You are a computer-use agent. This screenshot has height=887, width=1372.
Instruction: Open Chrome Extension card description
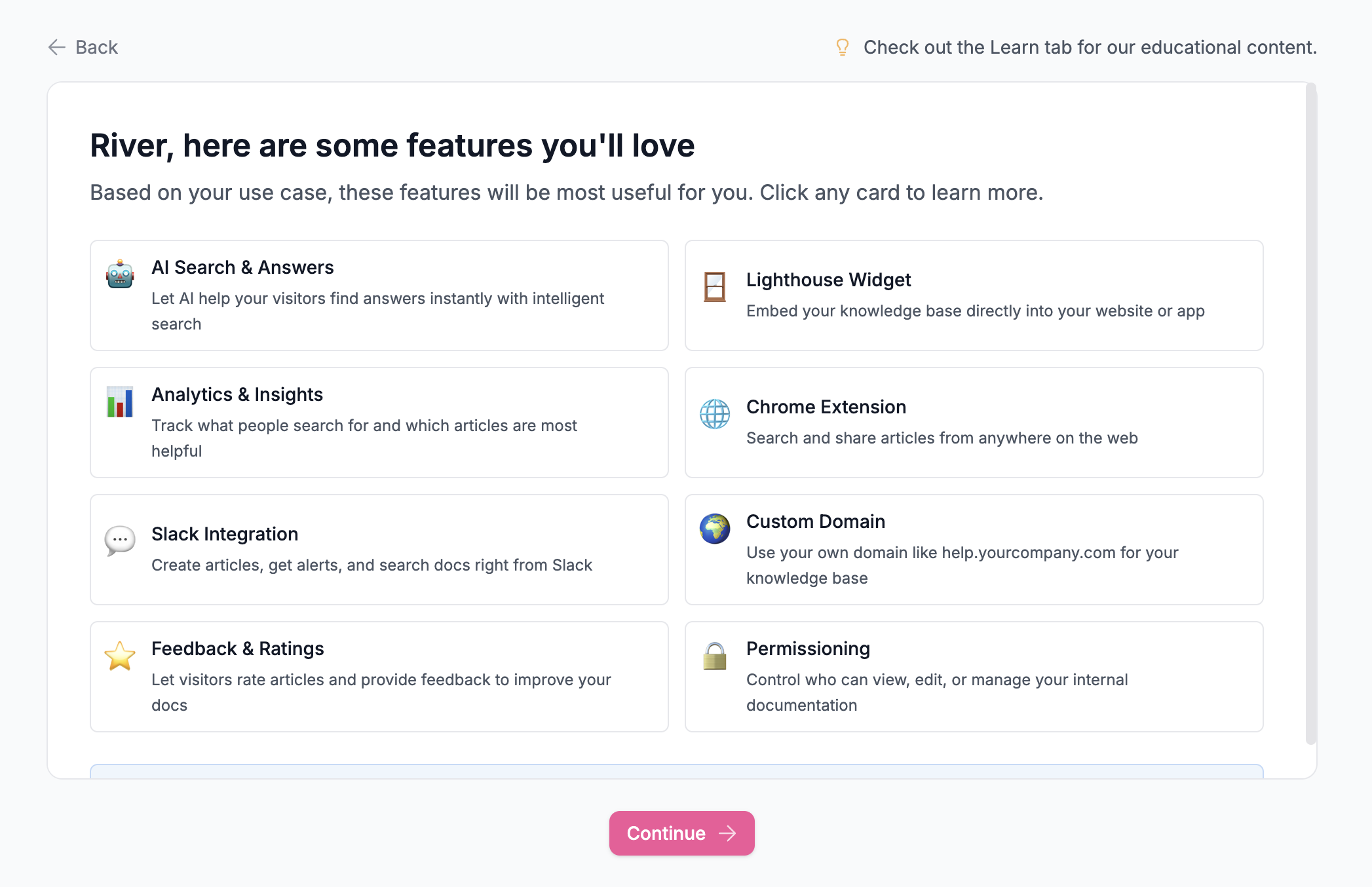click(x=942, y=438)
